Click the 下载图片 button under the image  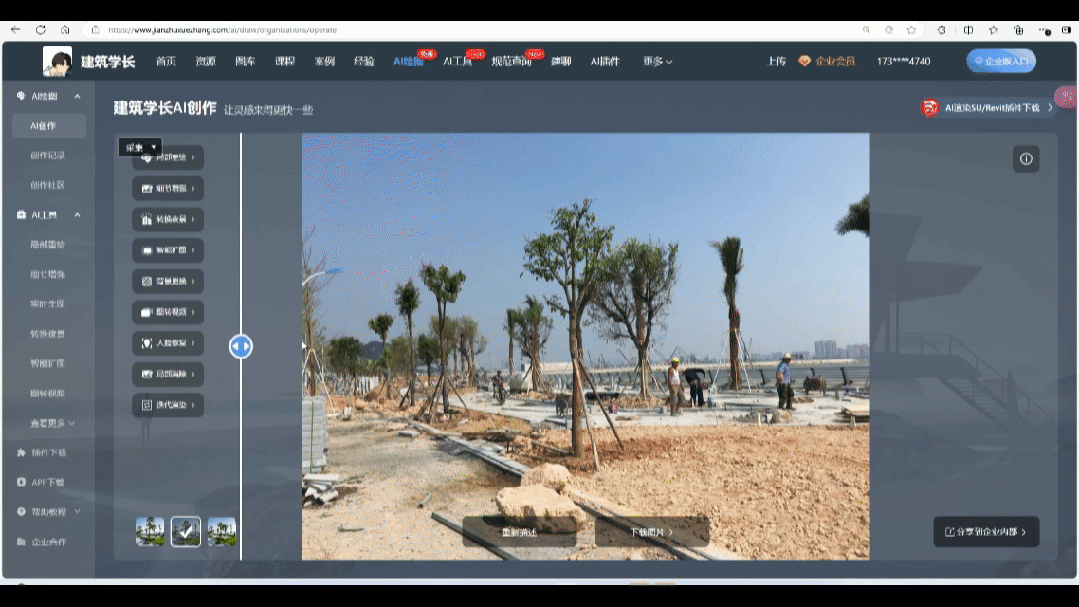click(x=652, y=532)
